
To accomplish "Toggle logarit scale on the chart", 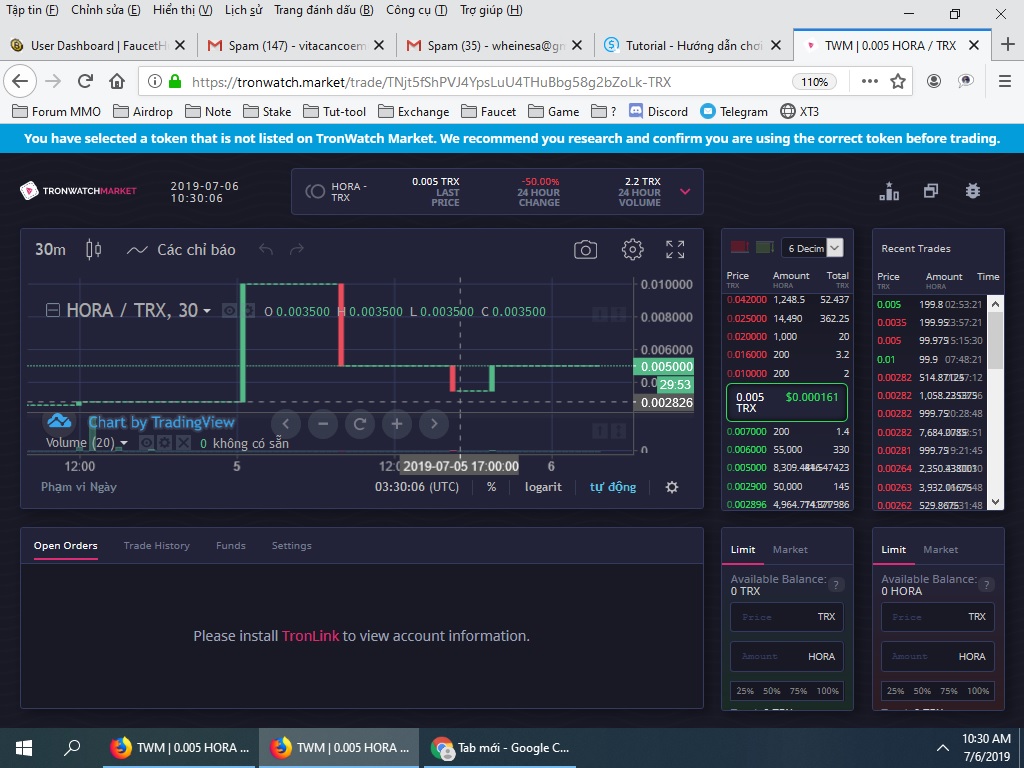I will coord(543,487).
